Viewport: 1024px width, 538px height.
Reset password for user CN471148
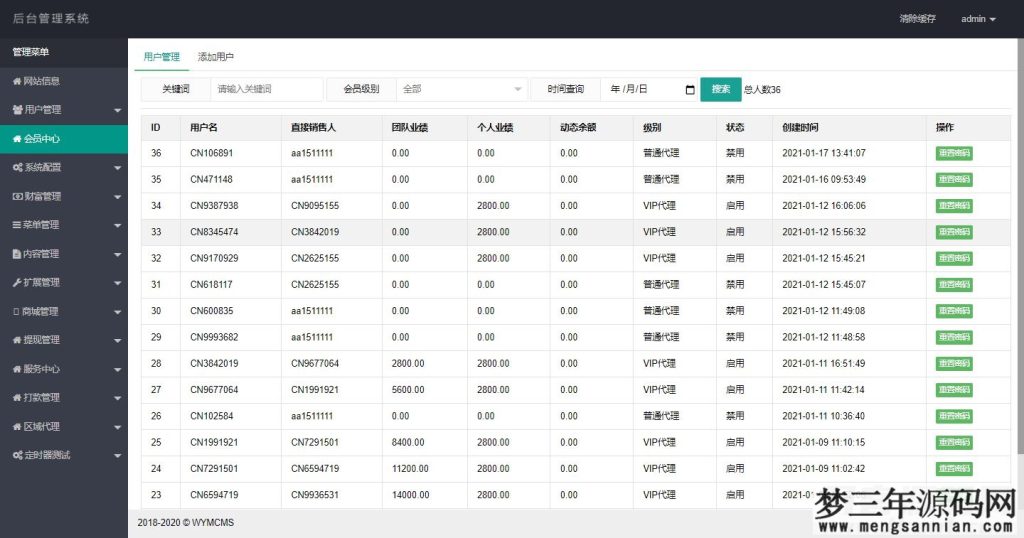(953, 180)
